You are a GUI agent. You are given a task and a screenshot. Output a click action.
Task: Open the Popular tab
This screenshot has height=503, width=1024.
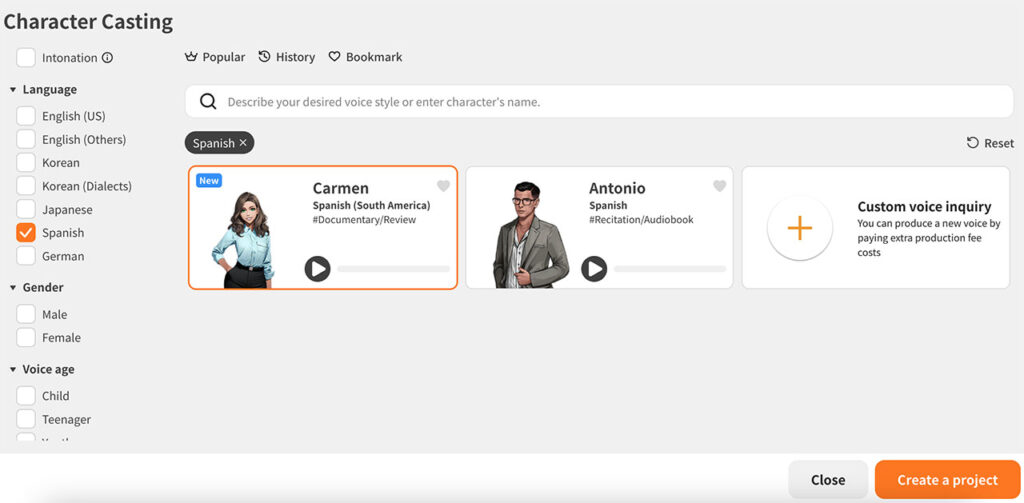click(x=215, y=57)
